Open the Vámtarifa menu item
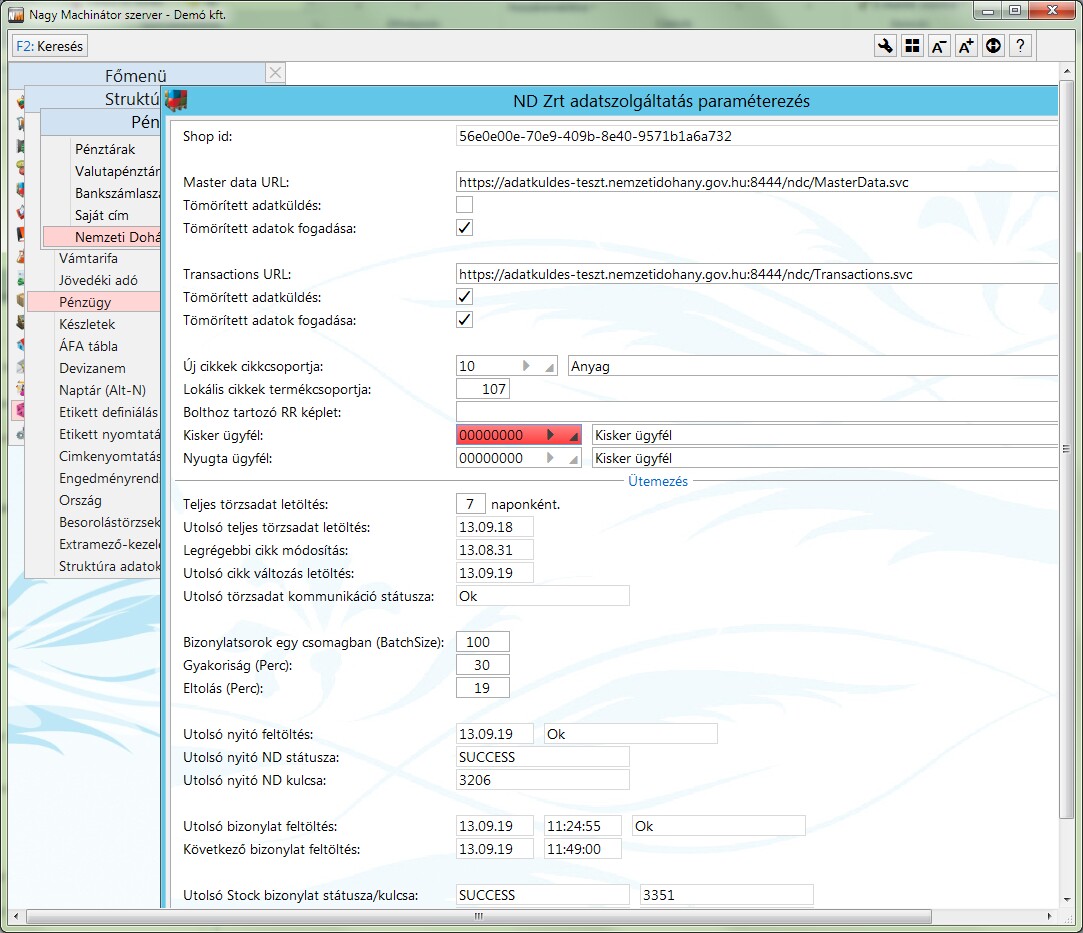The height and width of the screenshot is (933, 1083). pyautogui.click(x=88, y=258)
